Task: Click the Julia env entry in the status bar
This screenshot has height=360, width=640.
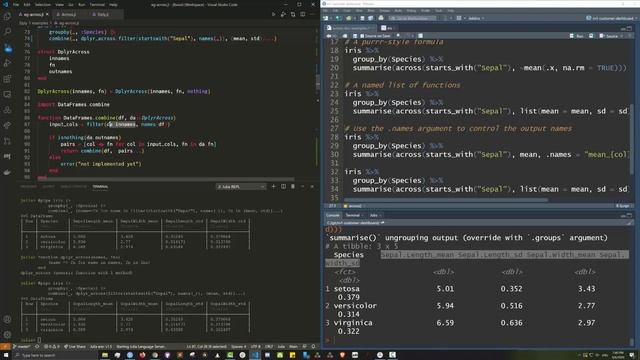Action: (x=100, y=347)
